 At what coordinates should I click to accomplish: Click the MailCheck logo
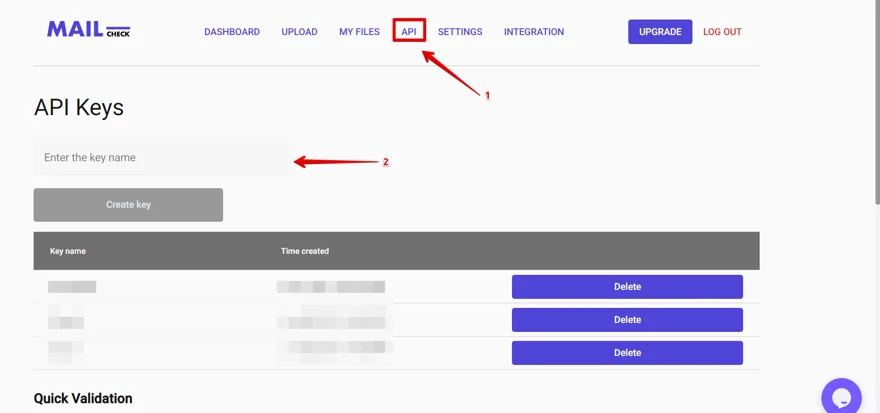click(x=89, y=30)
